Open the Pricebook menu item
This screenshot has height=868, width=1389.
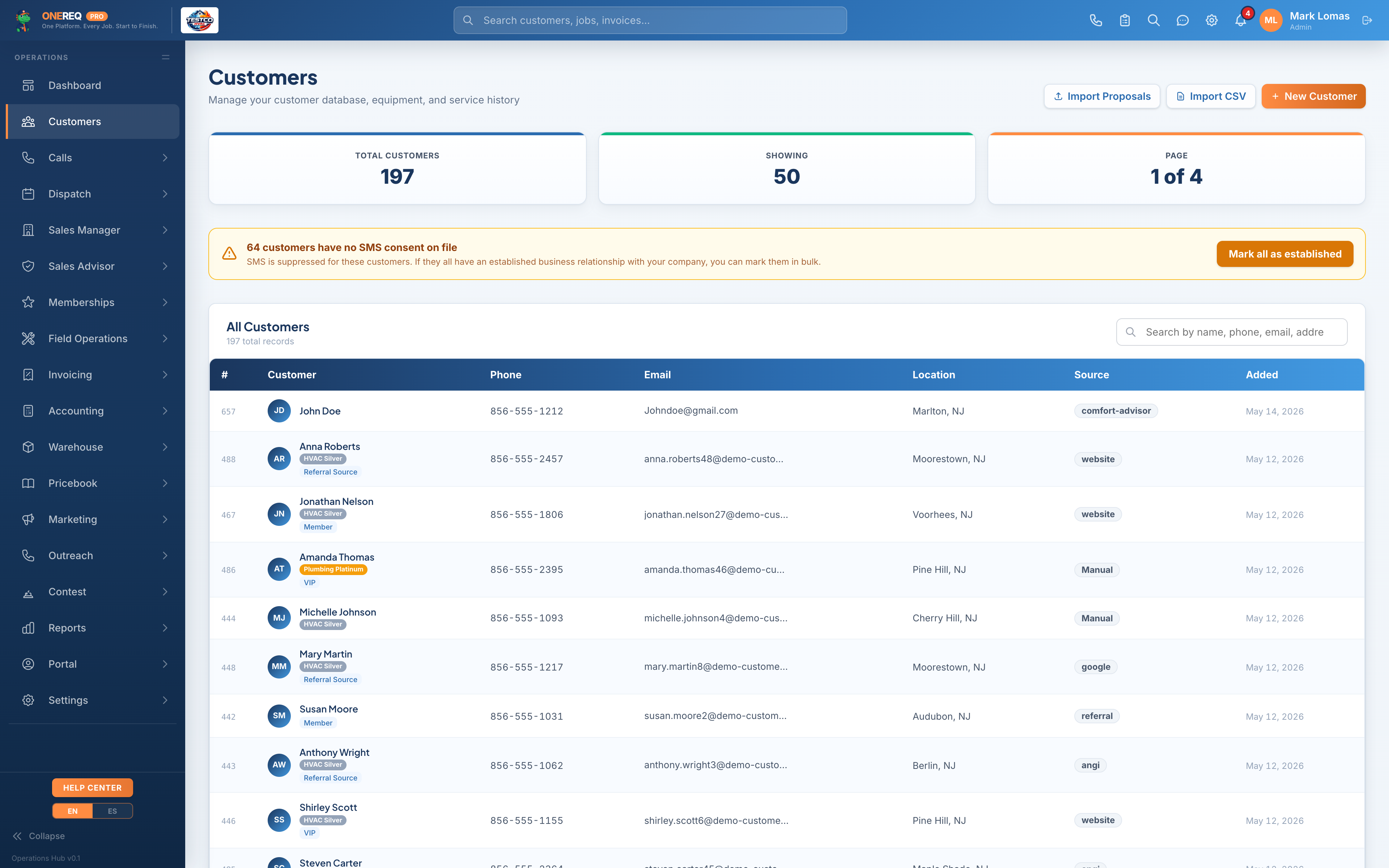click(x=92, y=484)
